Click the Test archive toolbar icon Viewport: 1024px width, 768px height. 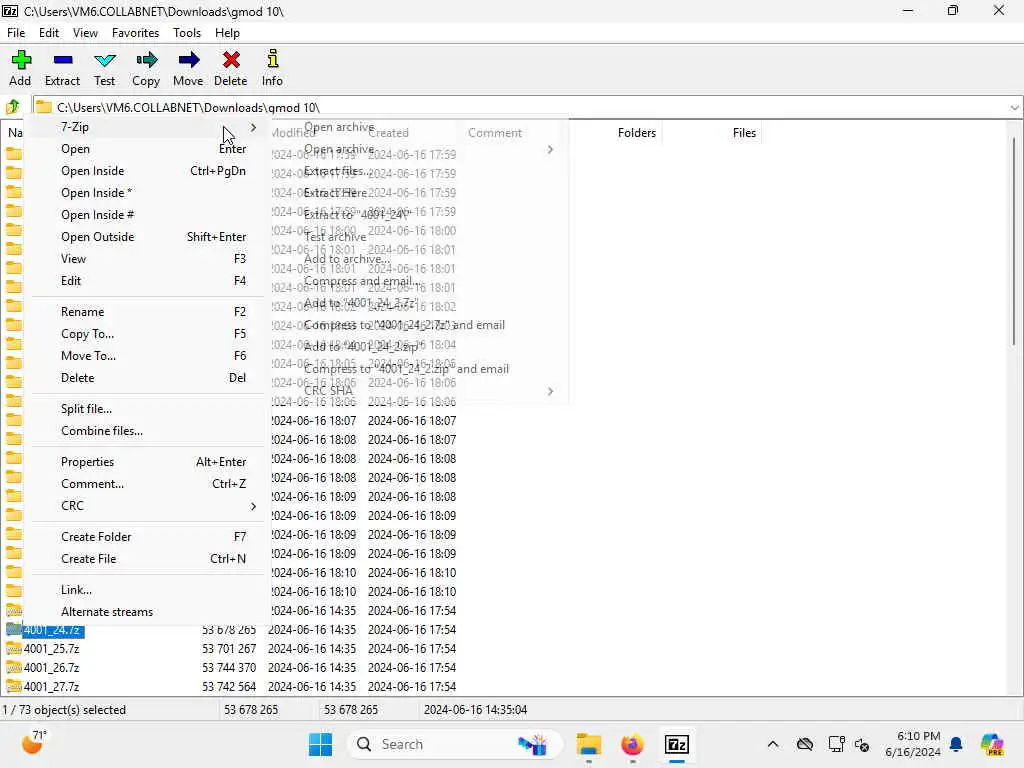tap(104, 60)
